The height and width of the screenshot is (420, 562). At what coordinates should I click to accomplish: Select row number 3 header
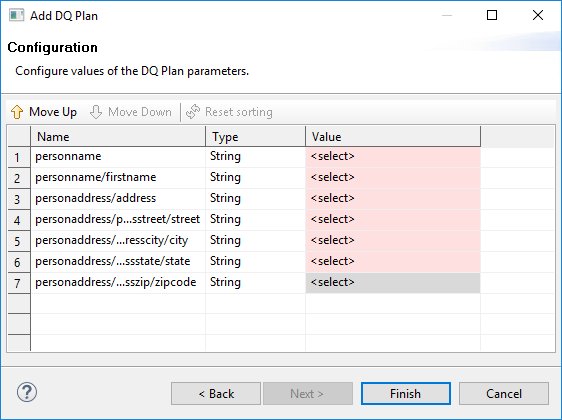click(19, 199)
